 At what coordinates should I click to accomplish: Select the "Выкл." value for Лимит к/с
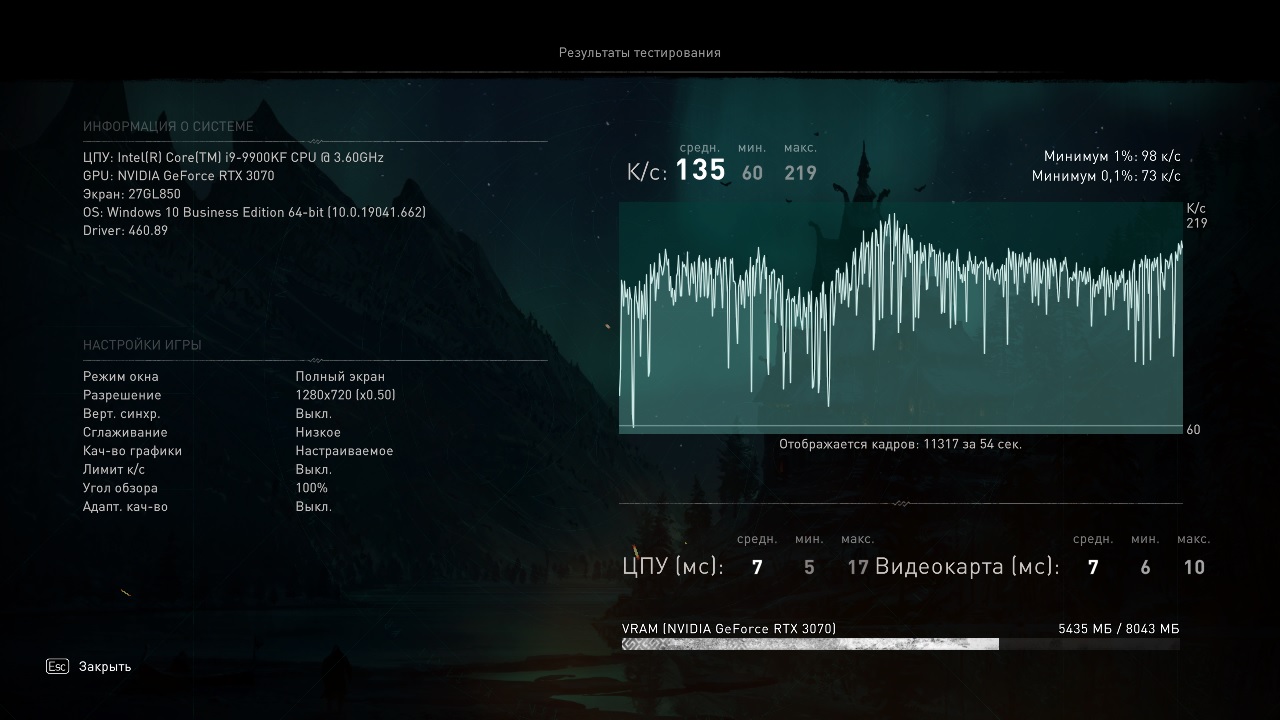(x=314, y=470)
